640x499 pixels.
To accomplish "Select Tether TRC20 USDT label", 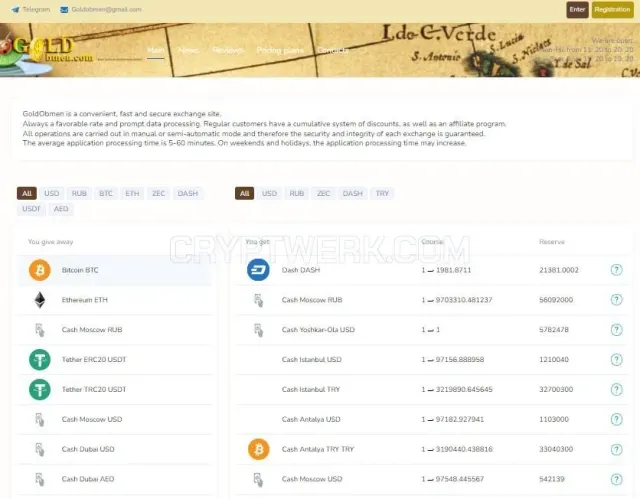I will pos(94,389).
